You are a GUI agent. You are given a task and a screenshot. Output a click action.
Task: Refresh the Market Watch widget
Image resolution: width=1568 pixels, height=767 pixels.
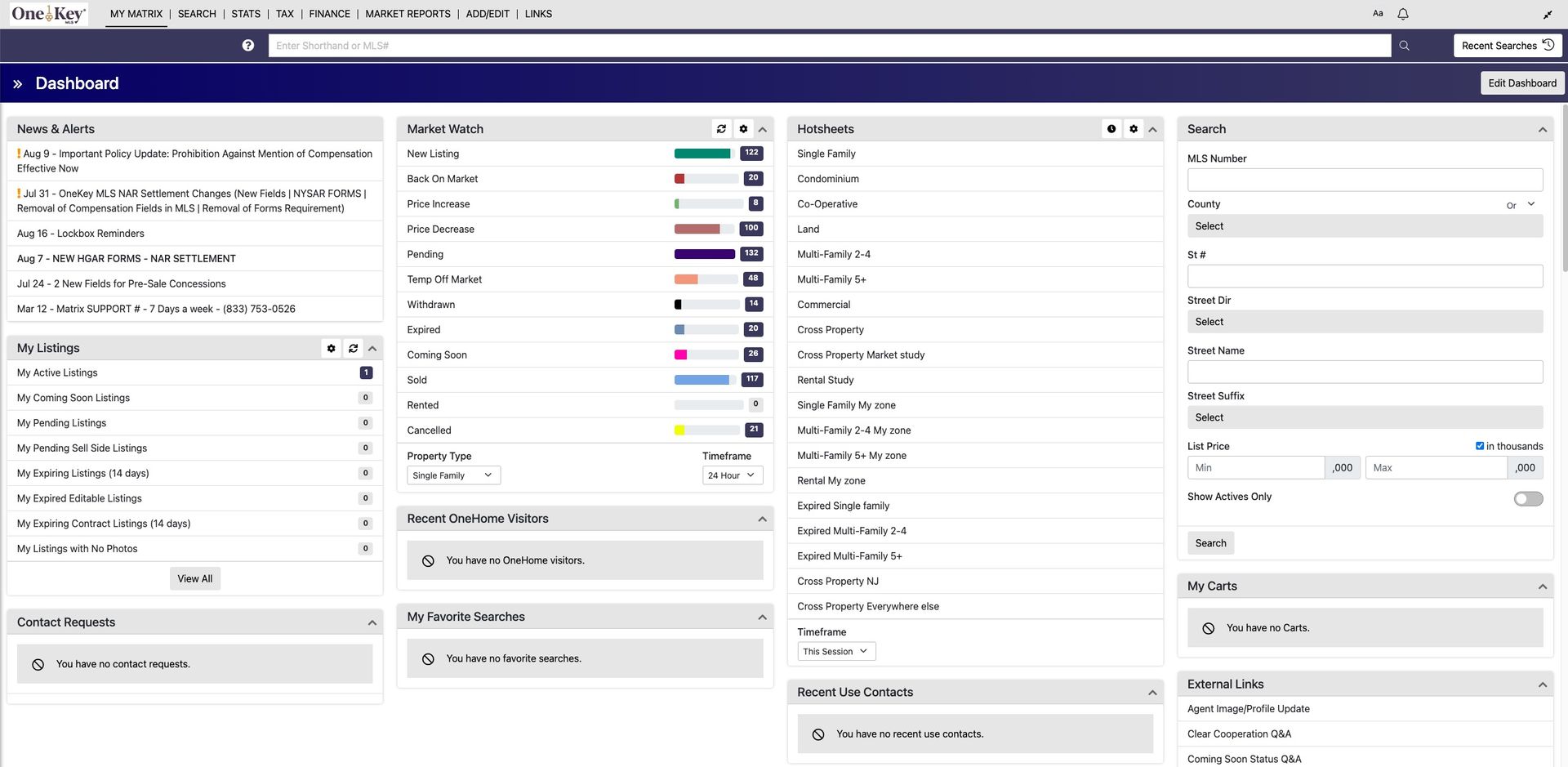[720, 128]
